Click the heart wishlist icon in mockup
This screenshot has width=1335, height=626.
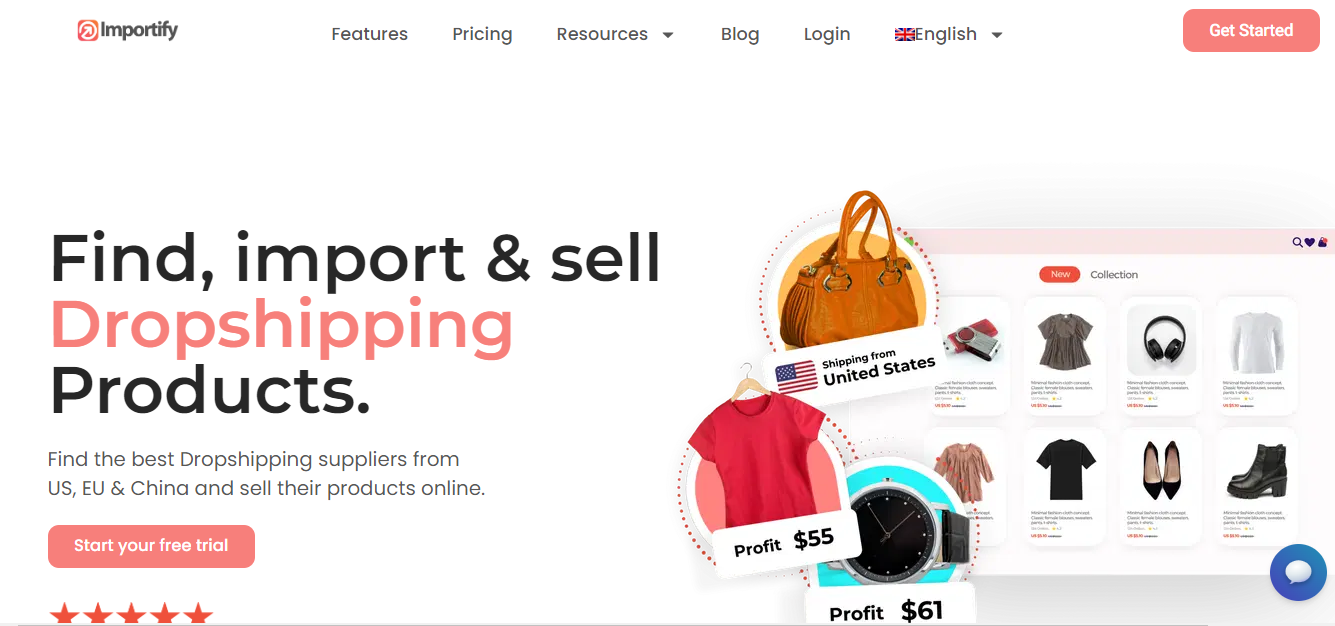click(1310, 242)
